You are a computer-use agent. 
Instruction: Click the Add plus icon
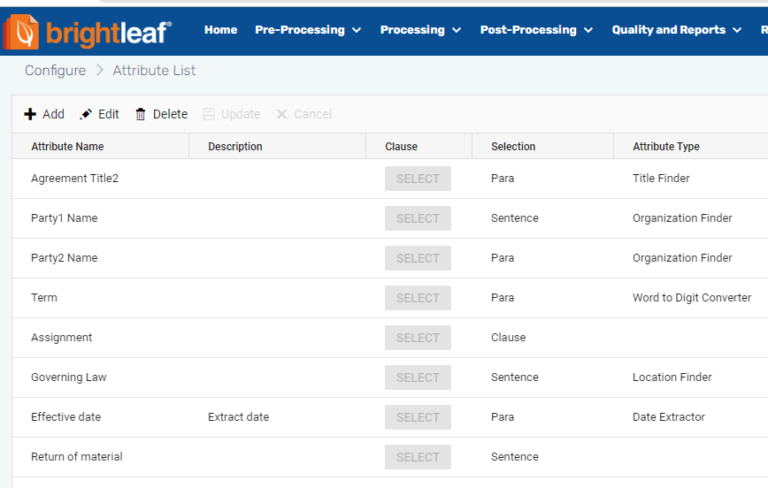pyautogui.click(x=30, y=114)
